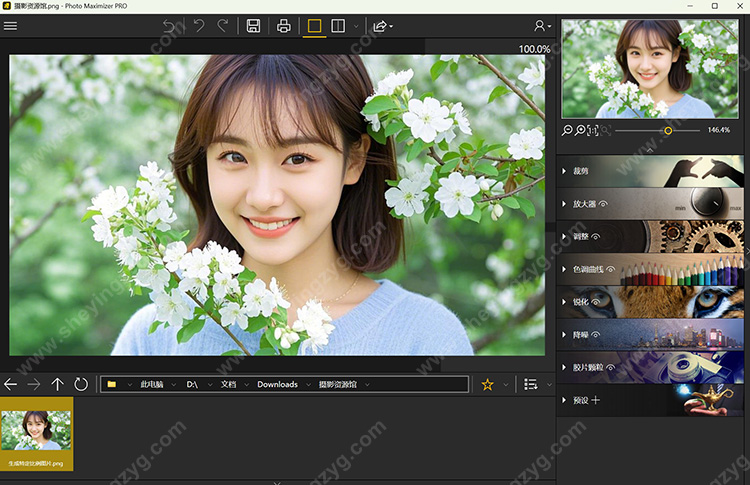Screen dimensions: 750x485
Task: Expand the 裁剪 panel
Action: coord(580,171)
